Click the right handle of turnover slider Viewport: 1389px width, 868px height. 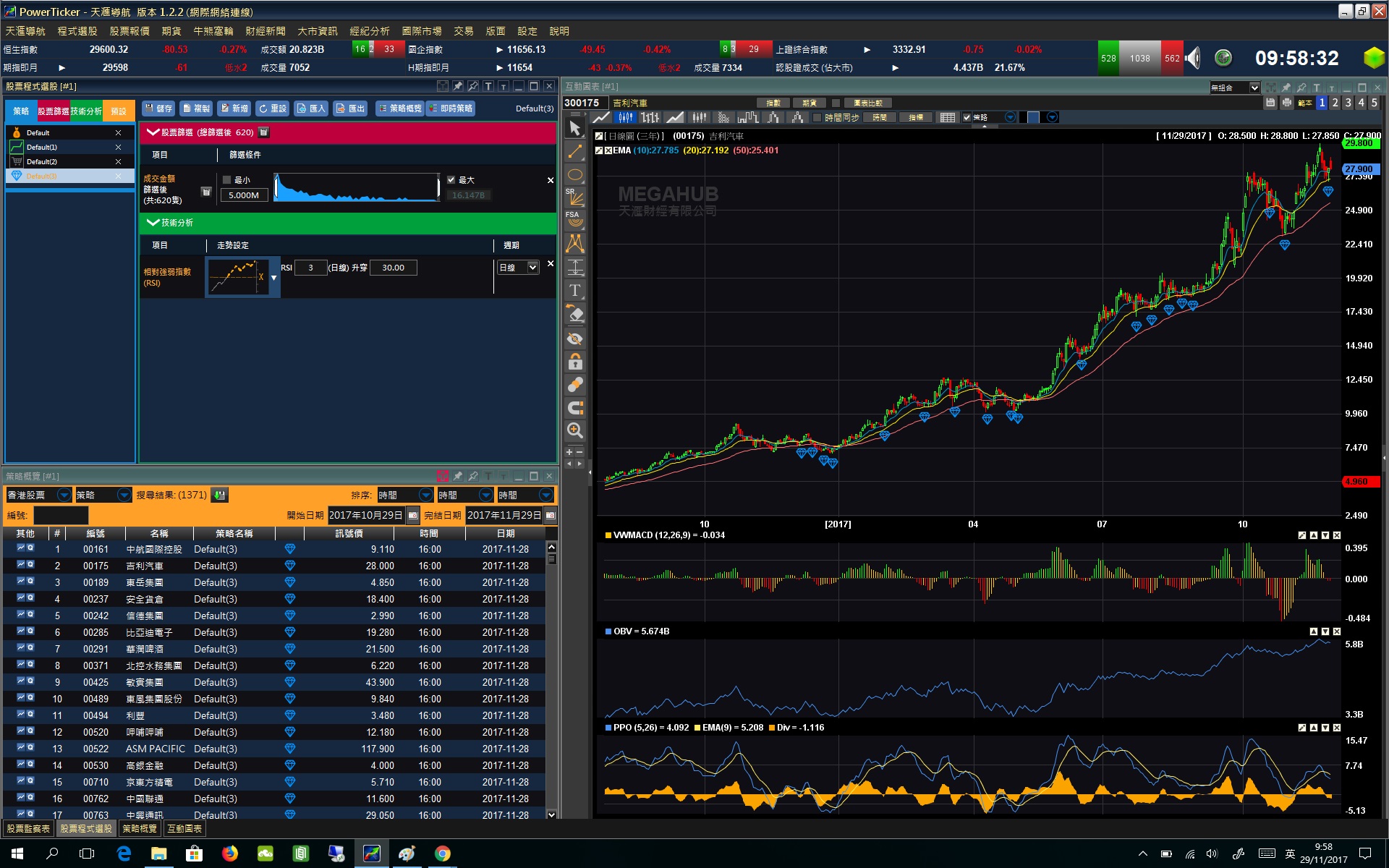tap(438, 187)
